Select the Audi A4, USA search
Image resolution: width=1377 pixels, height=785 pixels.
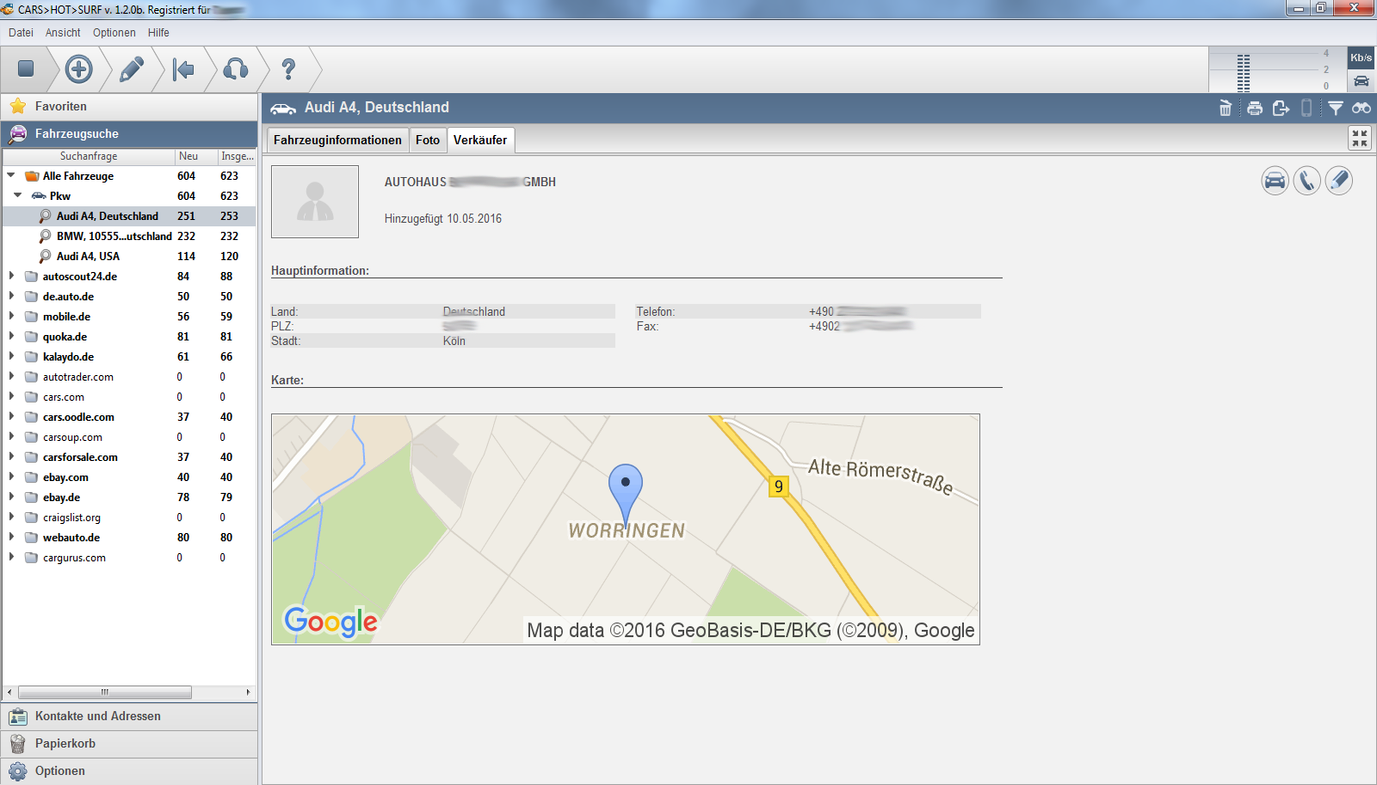pyautogui.click(x=129, y=256)
